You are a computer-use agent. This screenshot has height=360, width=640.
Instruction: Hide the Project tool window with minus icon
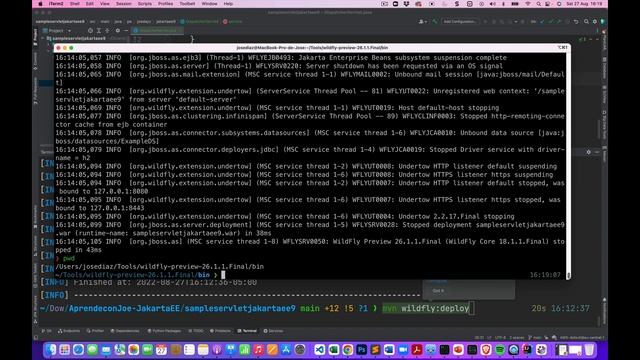point(126,31)
